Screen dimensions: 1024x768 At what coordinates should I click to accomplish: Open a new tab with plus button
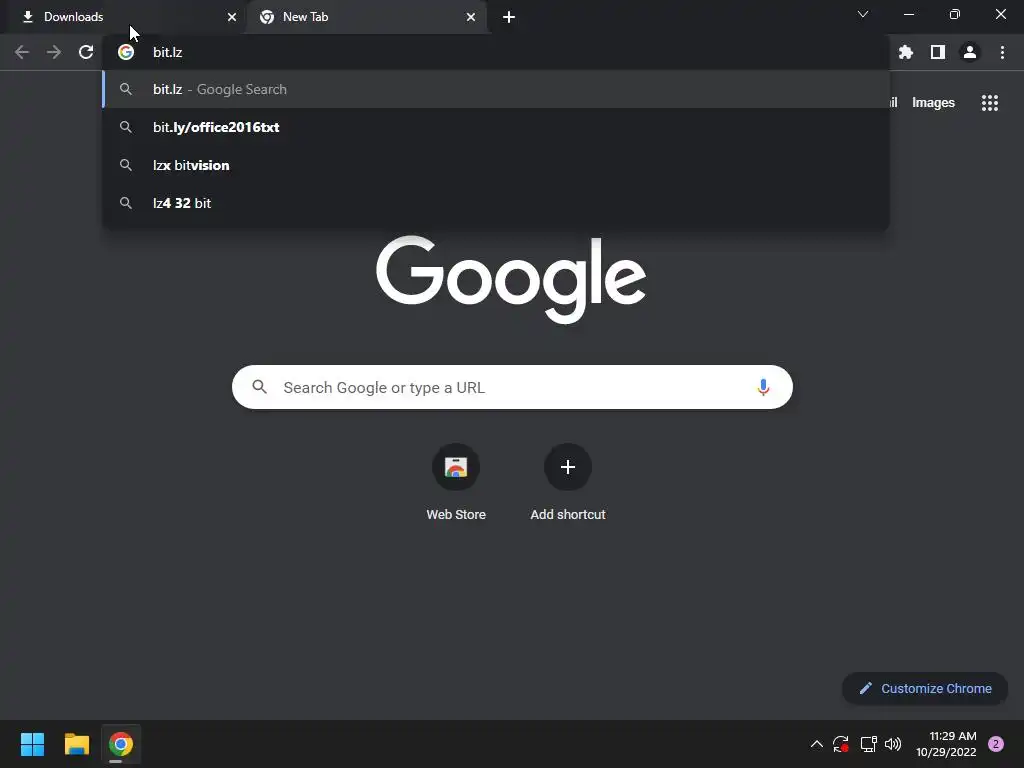click(x=509, y=17)
